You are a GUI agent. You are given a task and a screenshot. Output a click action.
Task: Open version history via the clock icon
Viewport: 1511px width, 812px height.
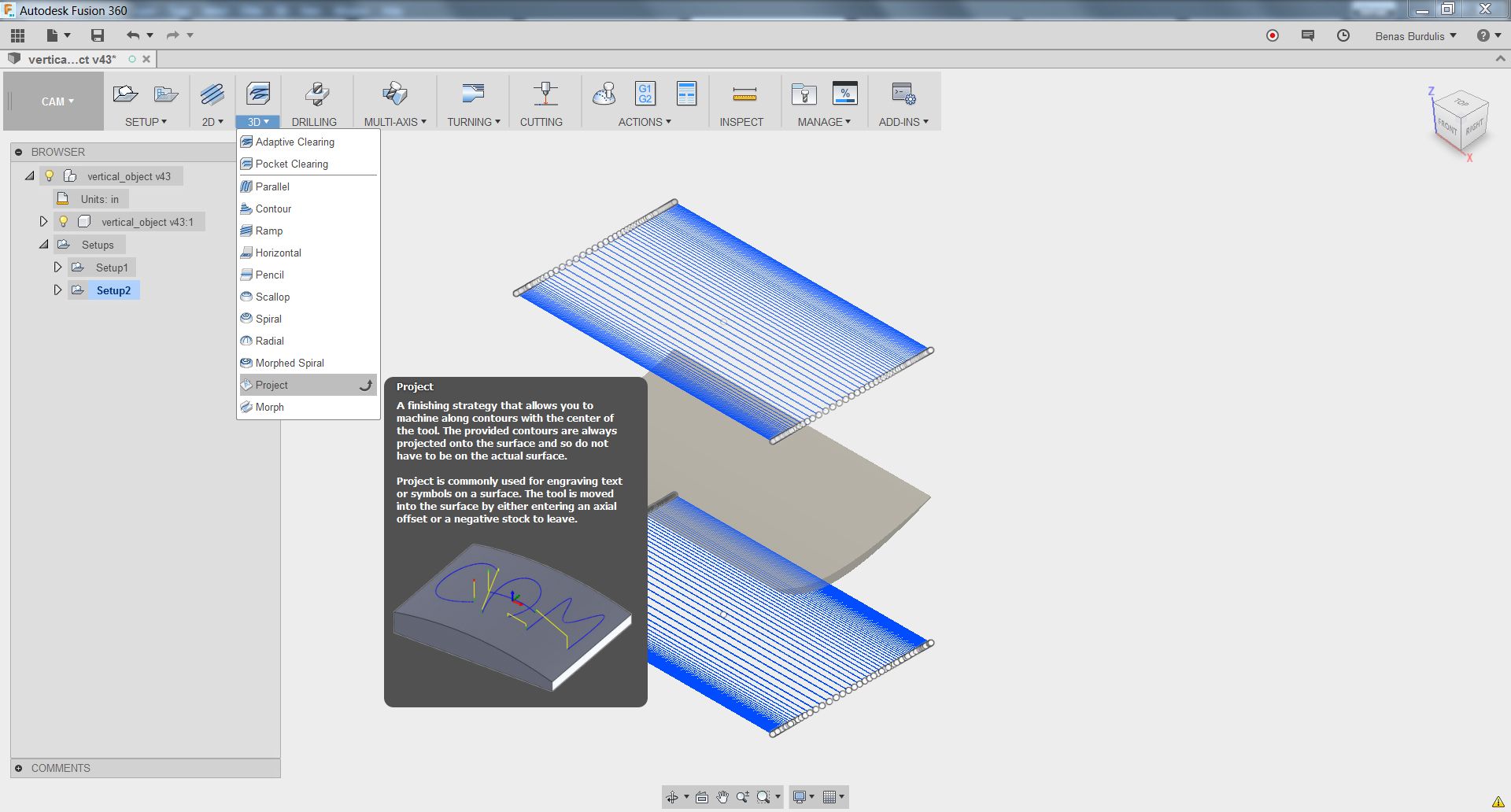pos(1343,35)
